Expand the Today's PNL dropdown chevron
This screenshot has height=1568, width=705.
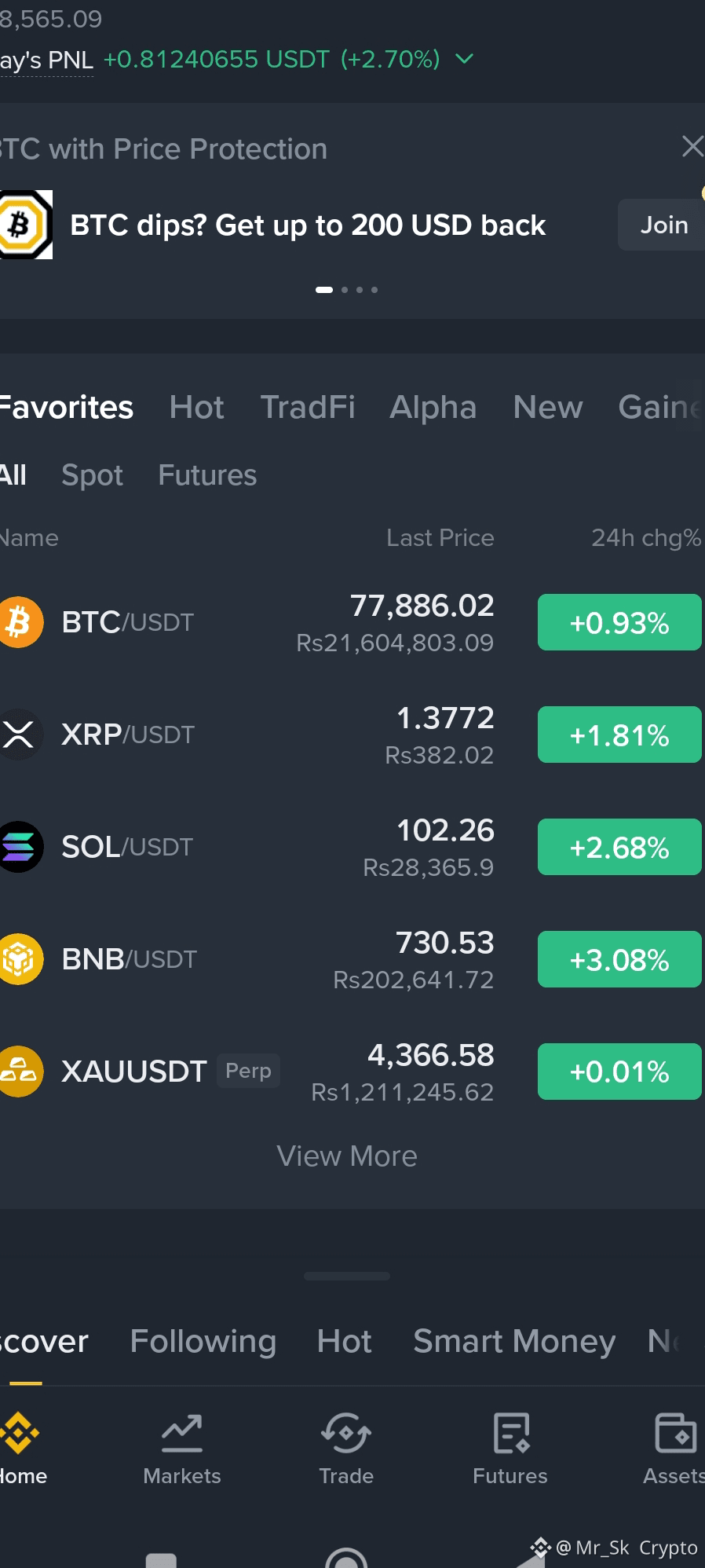[x=465, y=59]
